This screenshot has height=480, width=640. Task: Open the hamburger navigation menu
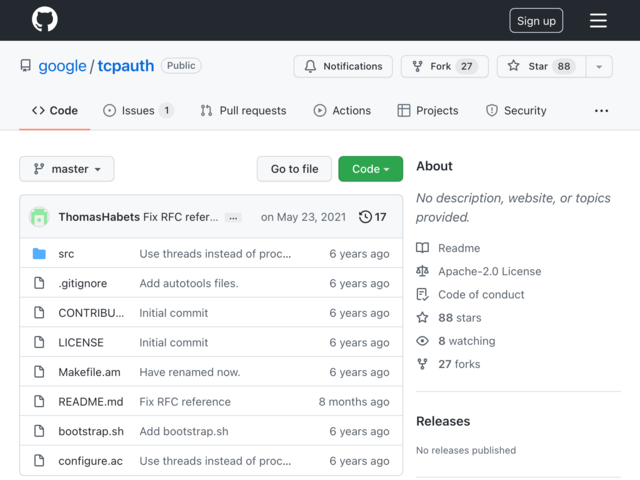coord(598,20)
